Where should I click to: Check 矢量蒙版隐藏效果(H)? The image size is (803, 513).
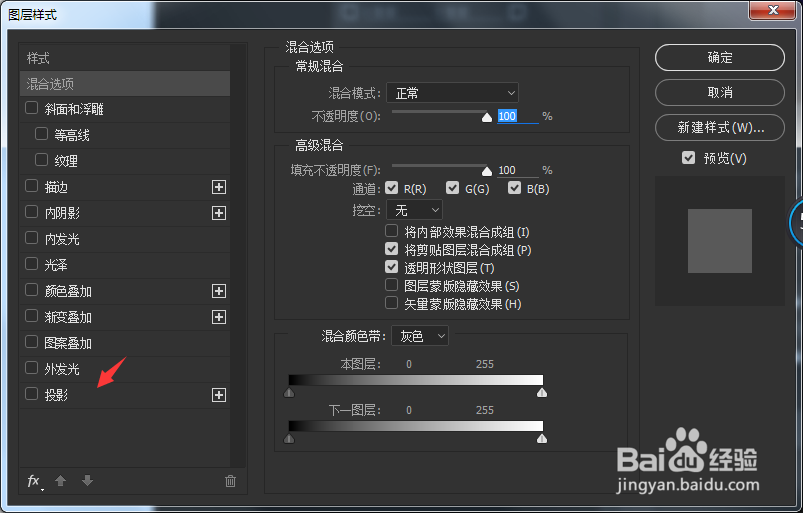point(392,303)
